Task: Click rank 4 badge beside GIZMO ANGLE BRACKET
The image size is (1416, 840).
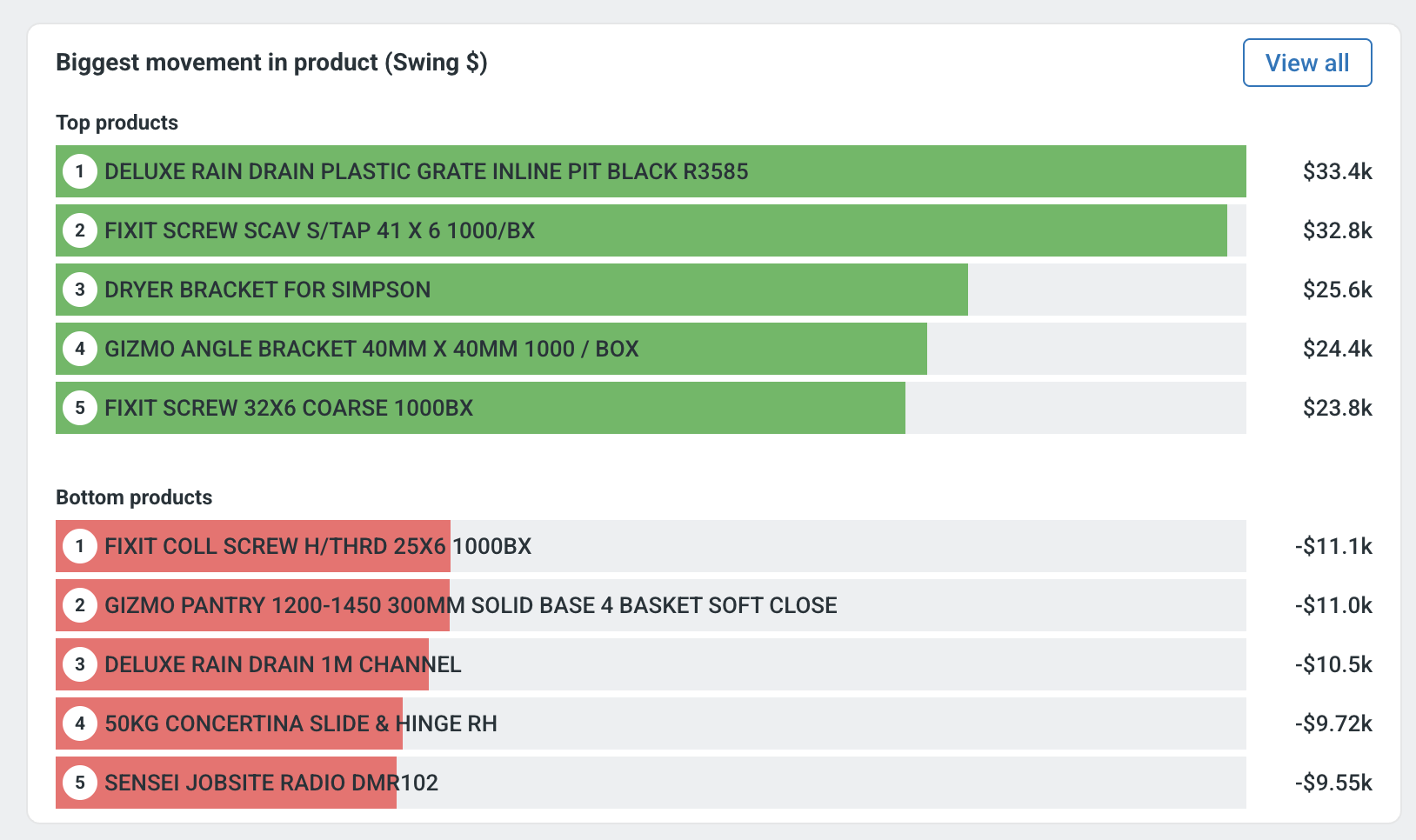Action: [x=80, y=349]
